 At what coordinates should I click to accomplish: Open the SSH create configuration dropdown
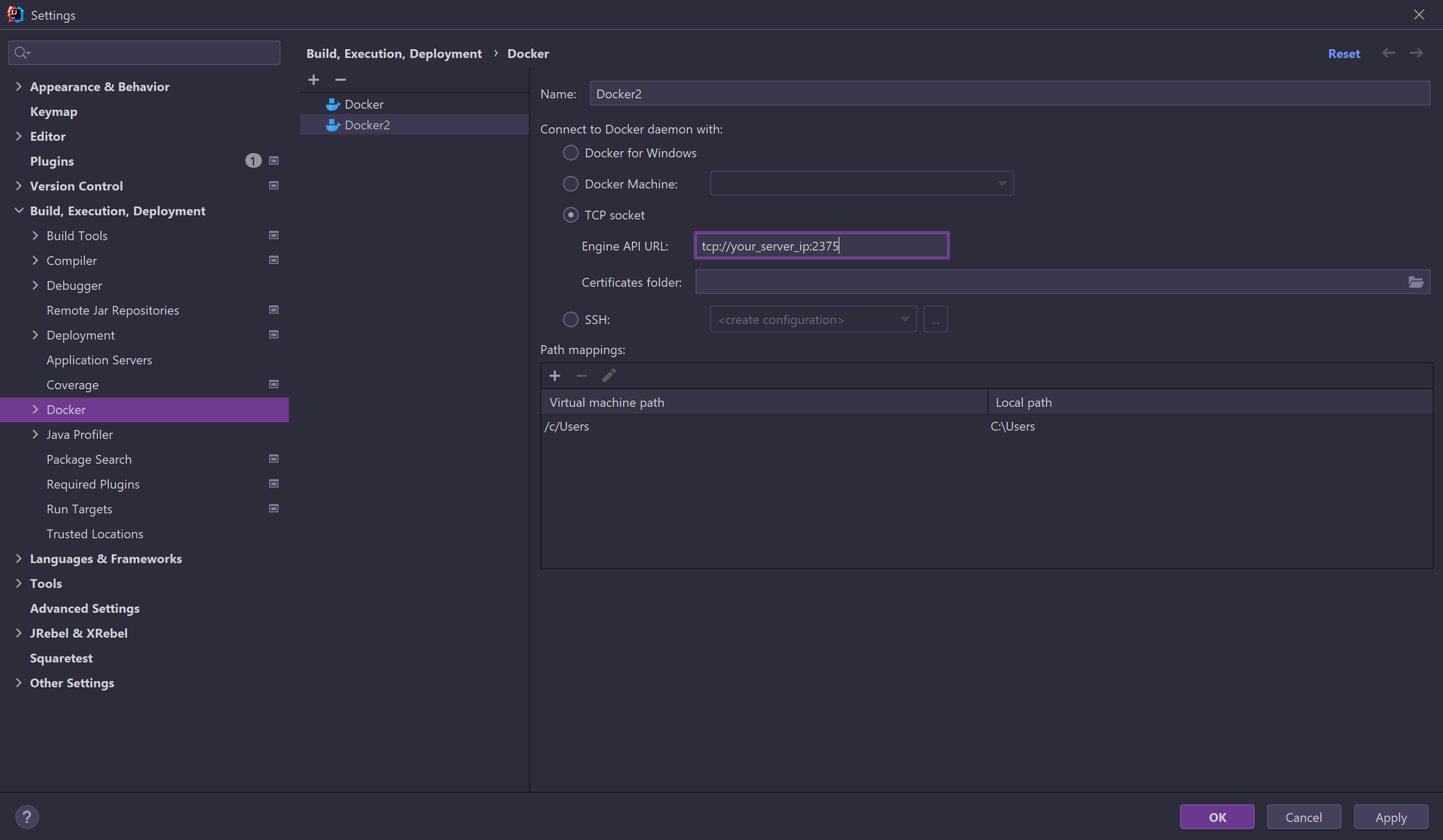(813, 319)
